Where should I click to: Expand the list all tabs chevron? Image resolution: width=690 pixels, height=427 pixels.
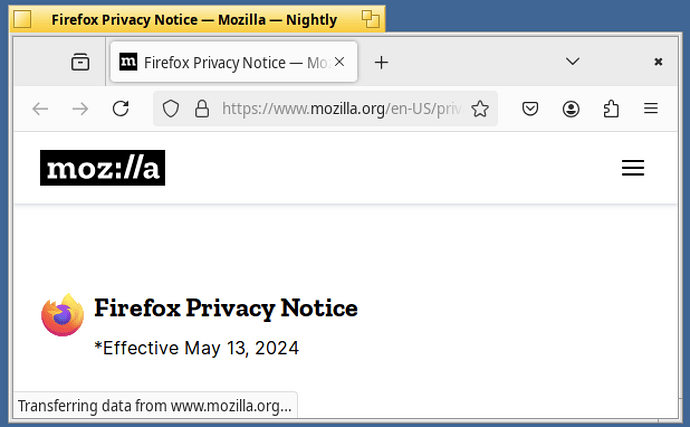[573, 61]
